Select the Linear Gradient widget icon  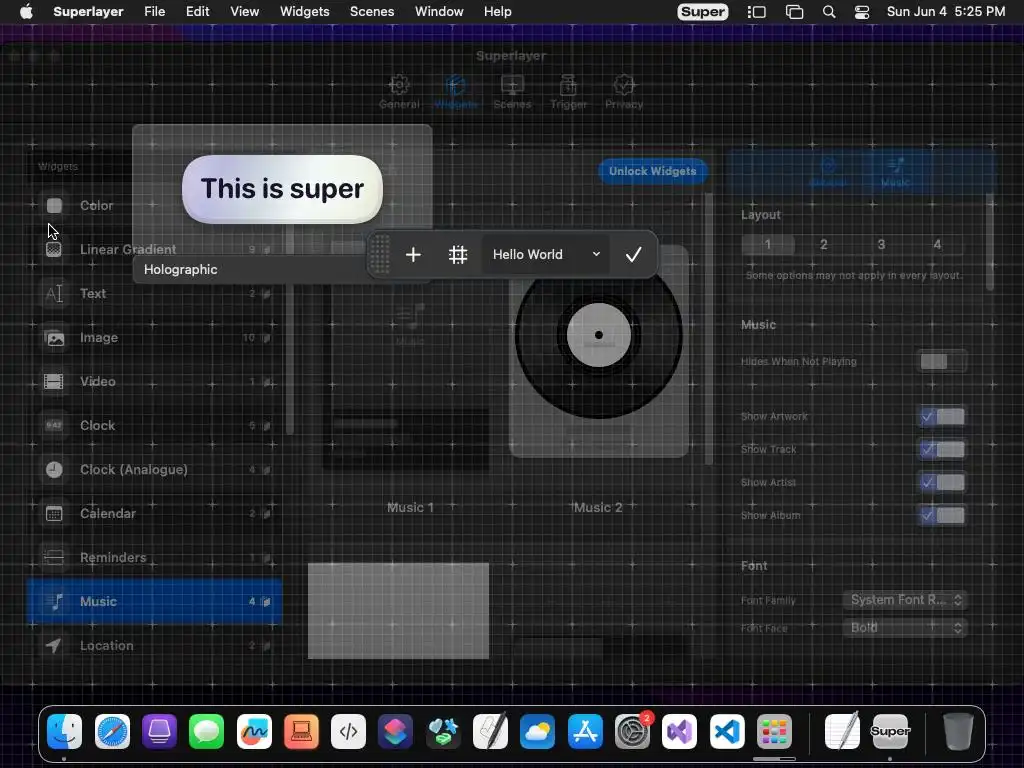point(54,249)
